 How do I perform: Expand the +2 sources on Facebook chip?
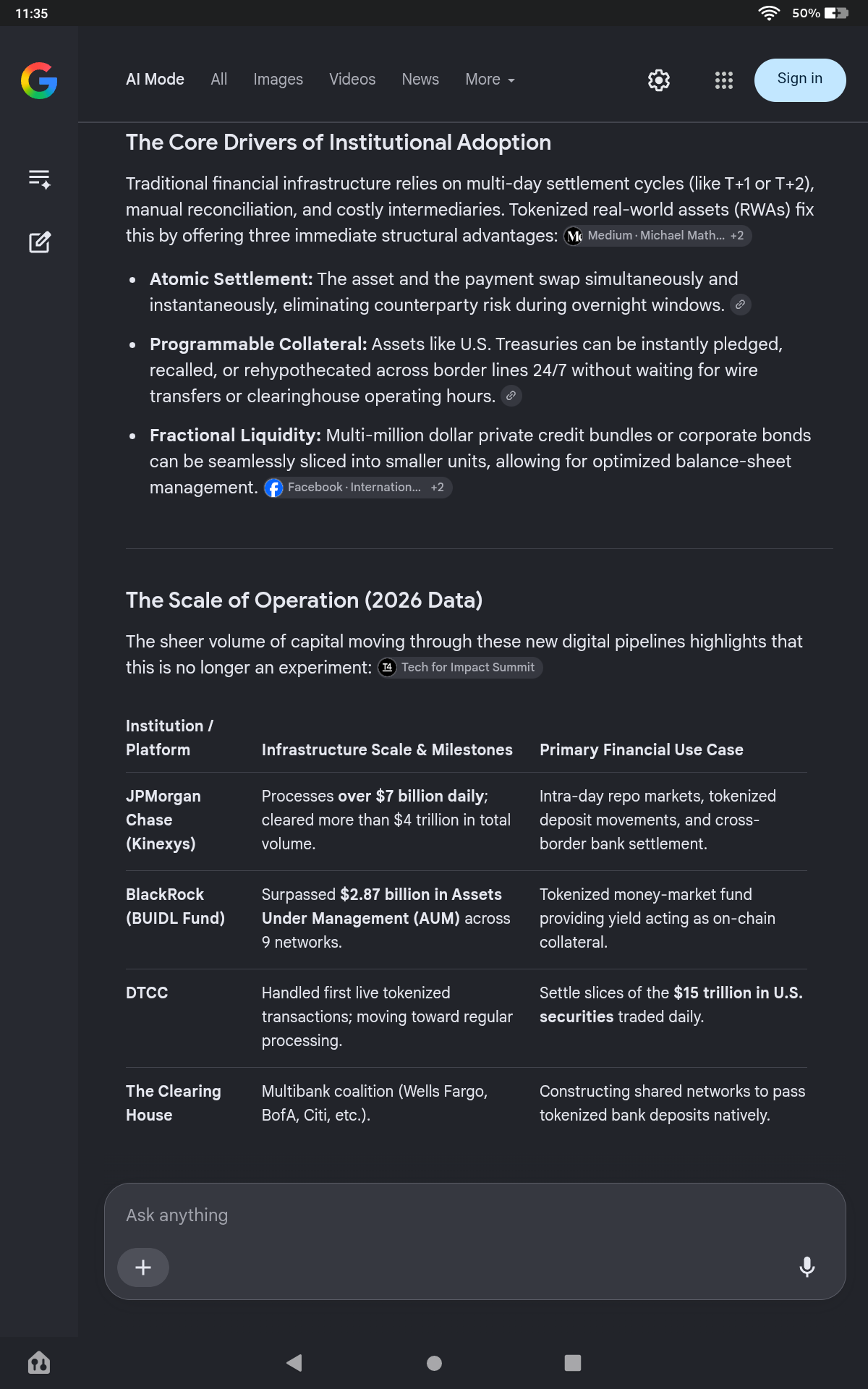pos(438,488)
